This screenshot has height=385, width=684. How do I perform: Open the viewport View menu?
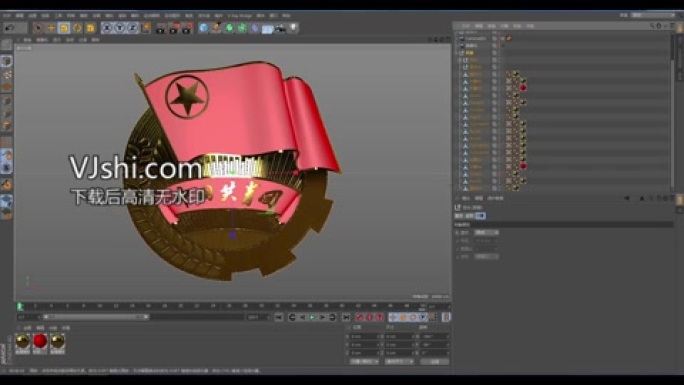(x=27, y=40)
